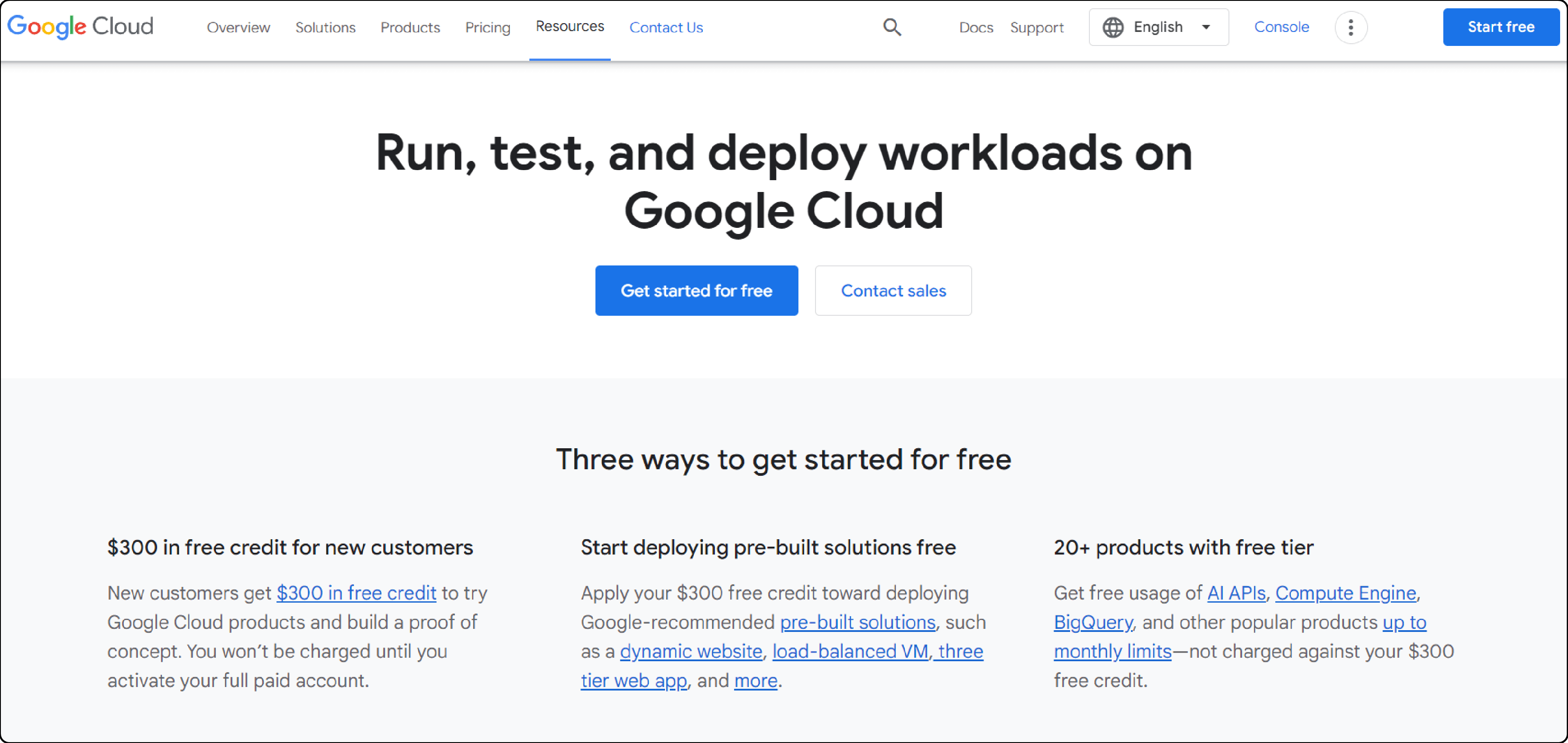Select the Resources tab
The width and height of the screenshot is (1568, 743).
pos(570,26)
